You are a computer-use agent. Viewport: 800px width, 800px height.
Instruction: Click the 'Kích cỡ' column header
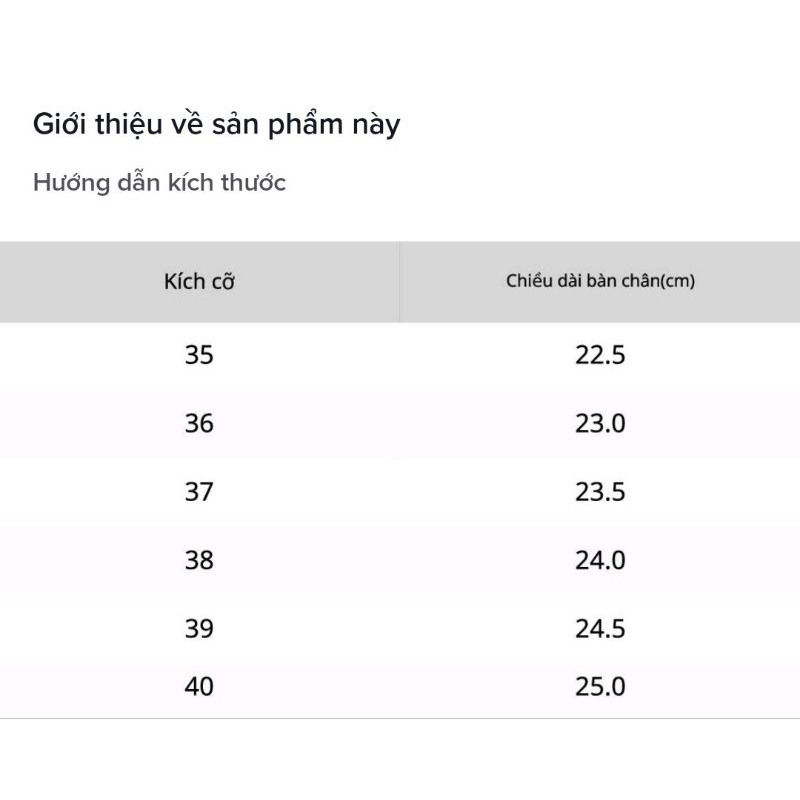pos(199,281)
